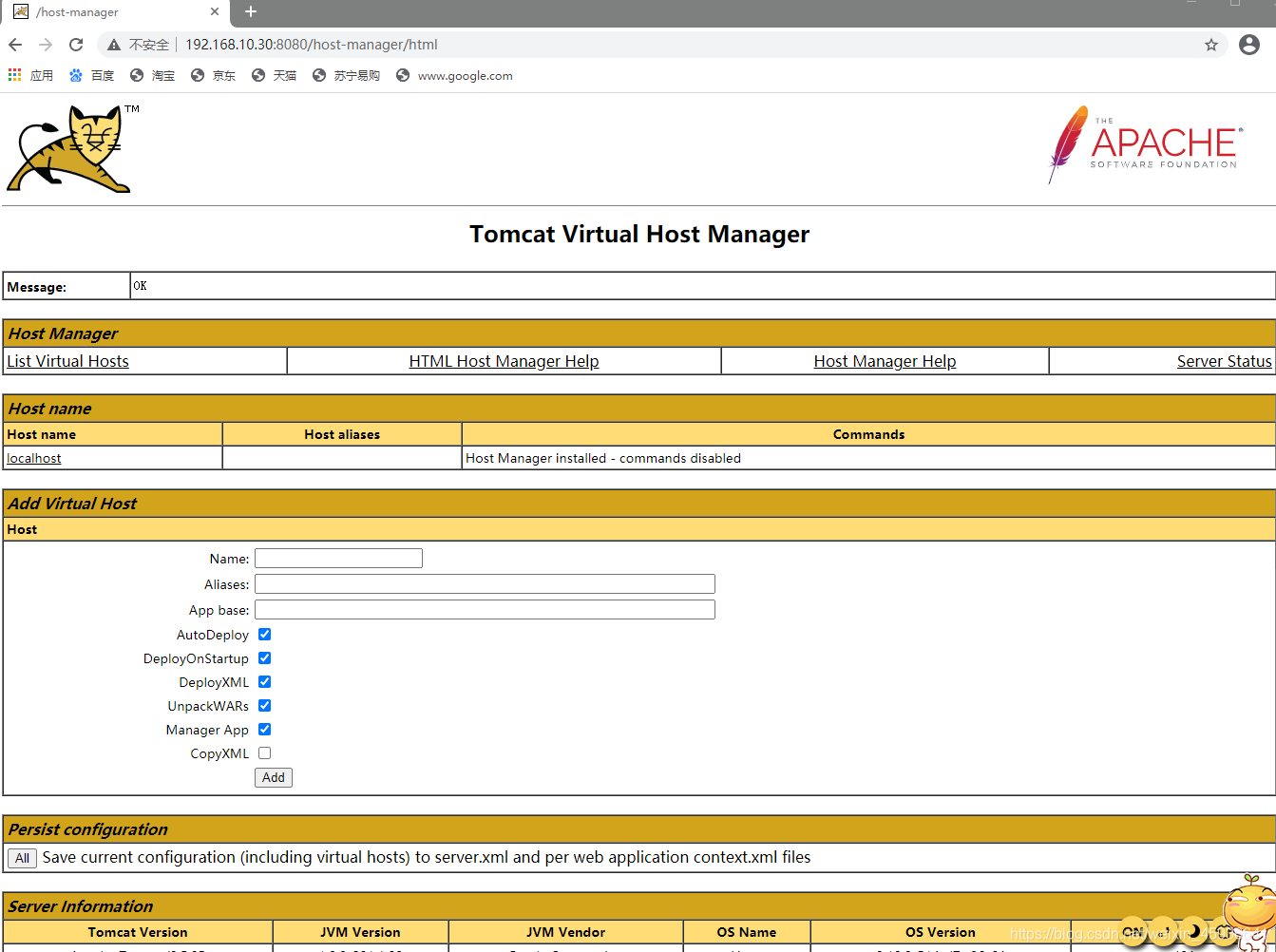The width and height of the screenshot is (1276, 952).
Task: Open List Virtual Hosts link
Action: point(67,361)
